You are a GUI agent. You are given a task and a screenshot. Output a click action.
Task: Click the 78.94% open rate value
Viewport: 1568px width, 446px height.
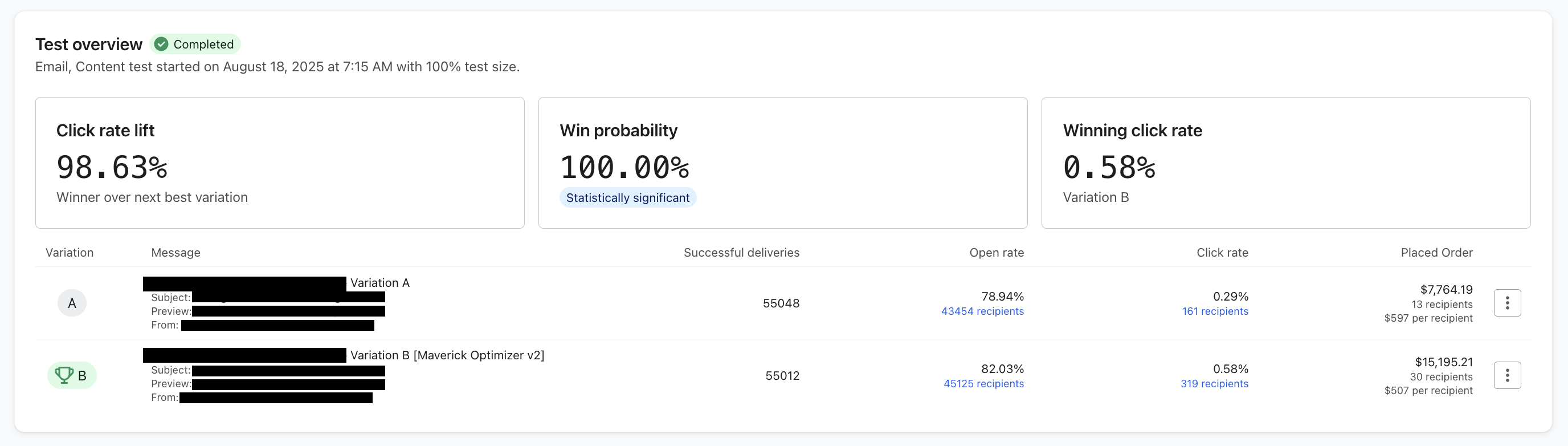(x=1003, y=296)
